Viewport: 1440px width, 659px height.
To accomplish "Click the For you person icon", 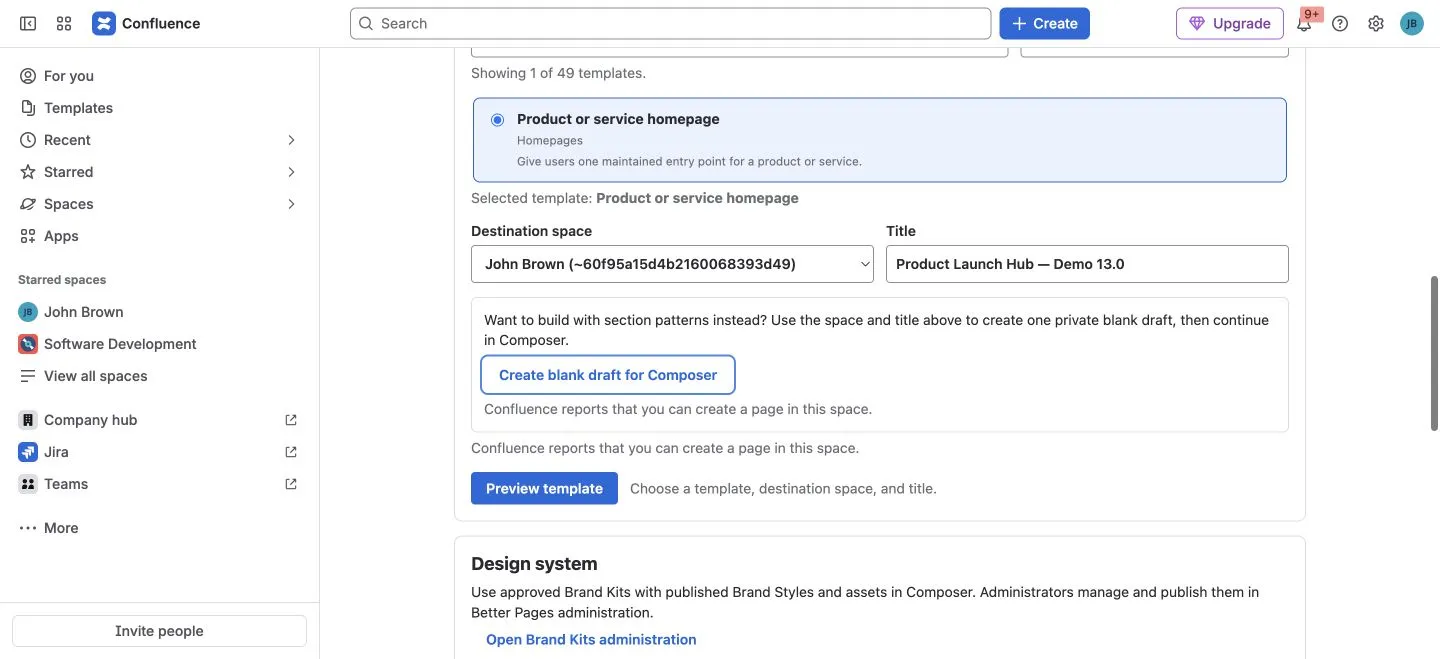I will click(28, 76).
